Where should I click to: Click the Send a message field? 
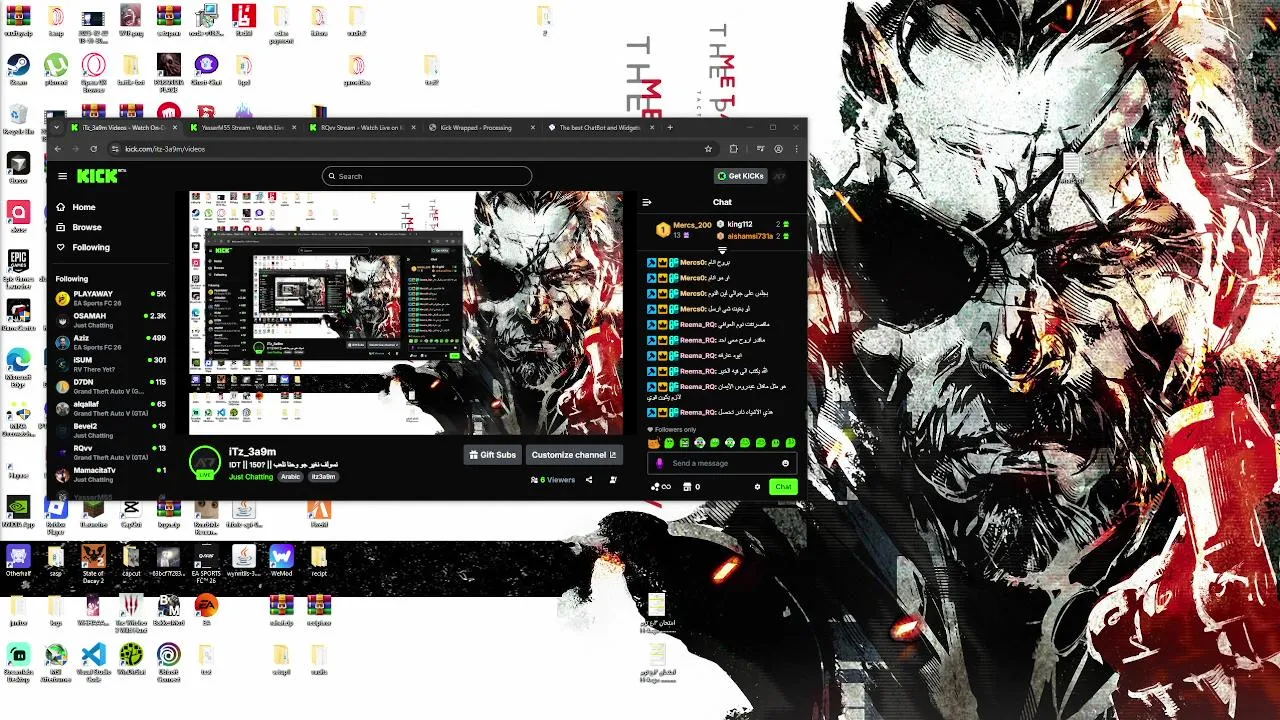click(724, 463)
